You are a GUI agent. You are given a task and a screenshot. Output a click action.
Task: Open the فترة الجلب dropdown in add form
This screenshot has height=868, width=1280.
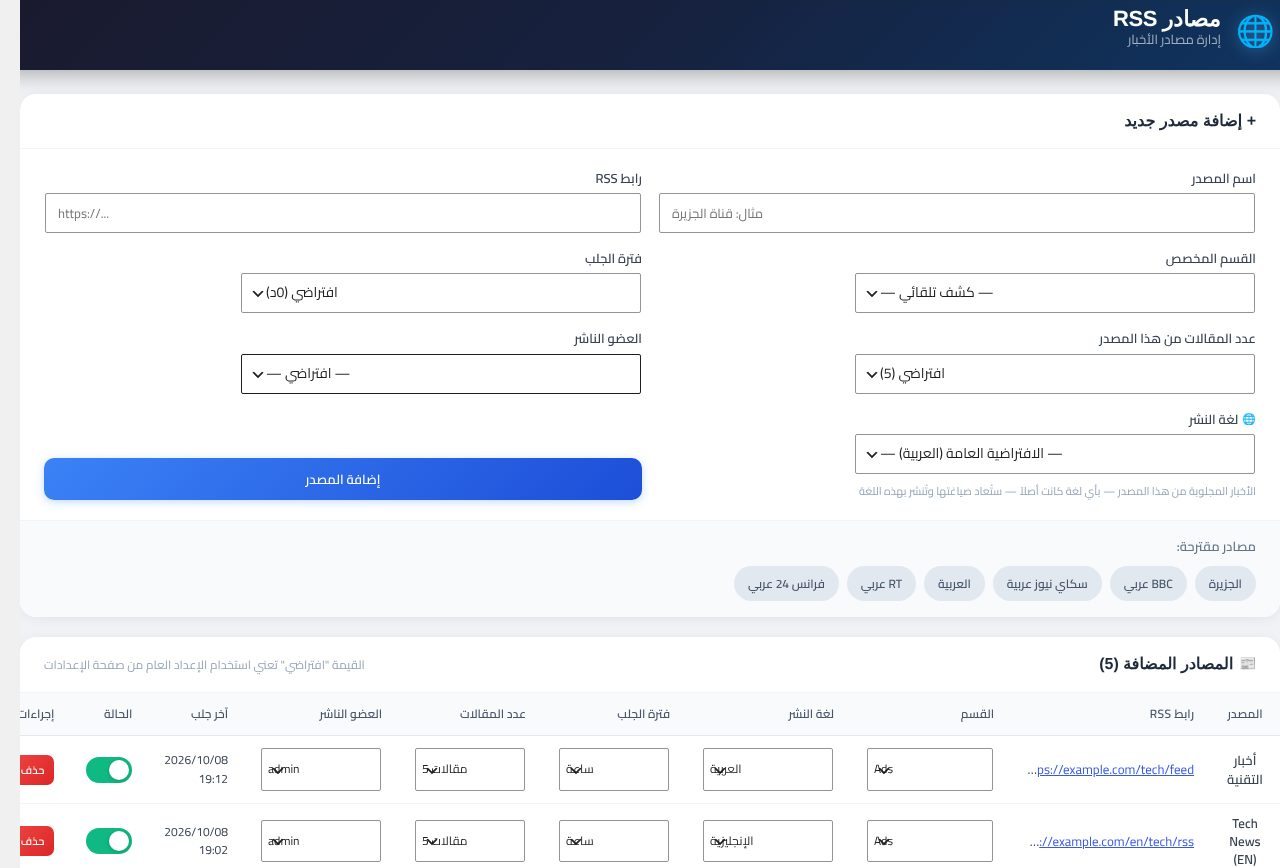click(x=441, y=293)
